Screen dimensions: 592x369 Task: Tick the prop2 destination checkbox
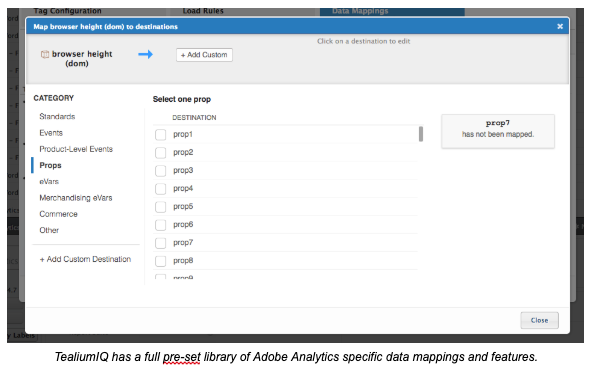[160, 153]
